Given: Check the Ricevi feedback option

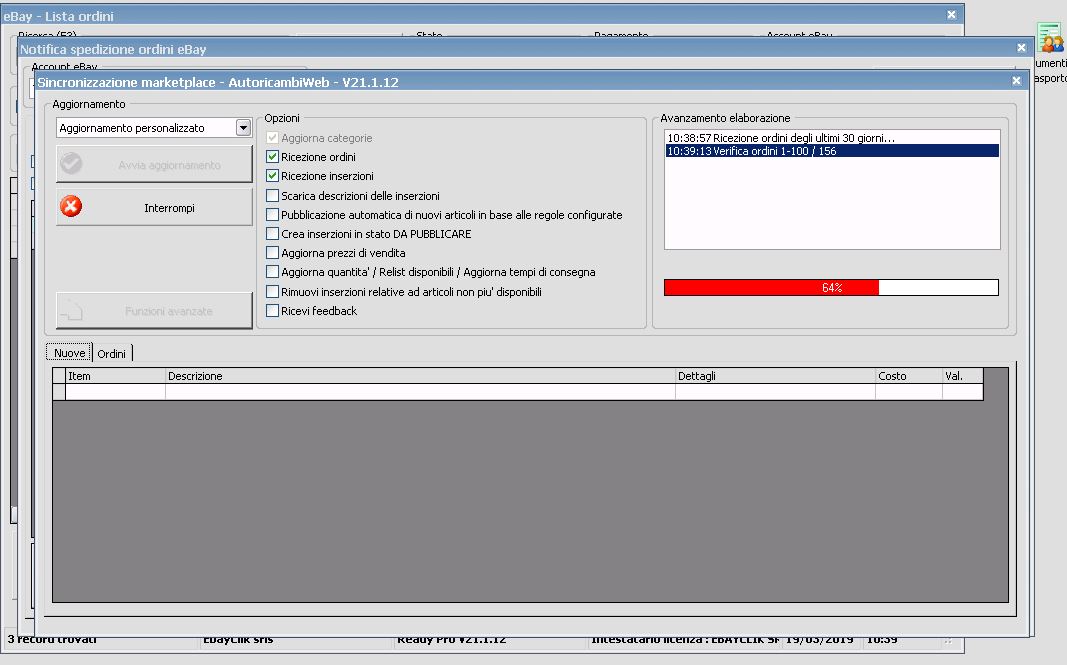Looking at the screenshot, I should coord(272,310).
